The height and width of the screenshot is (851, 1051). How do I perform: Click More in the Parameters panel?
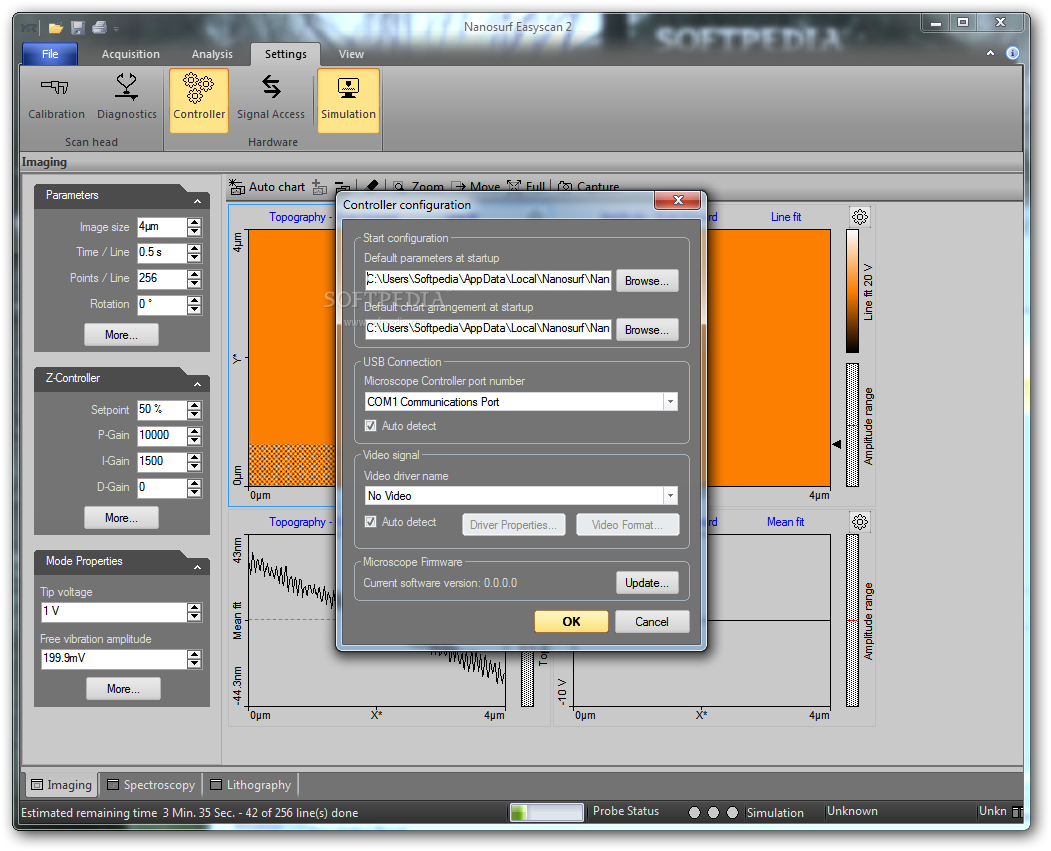click(x=121, y=335)
